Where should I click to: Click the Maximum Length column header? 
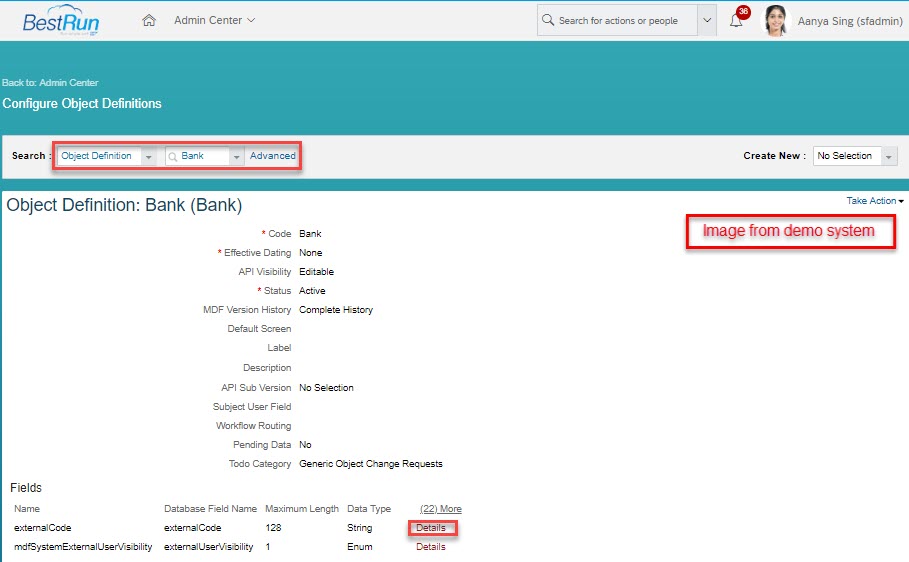click(302, 509)
